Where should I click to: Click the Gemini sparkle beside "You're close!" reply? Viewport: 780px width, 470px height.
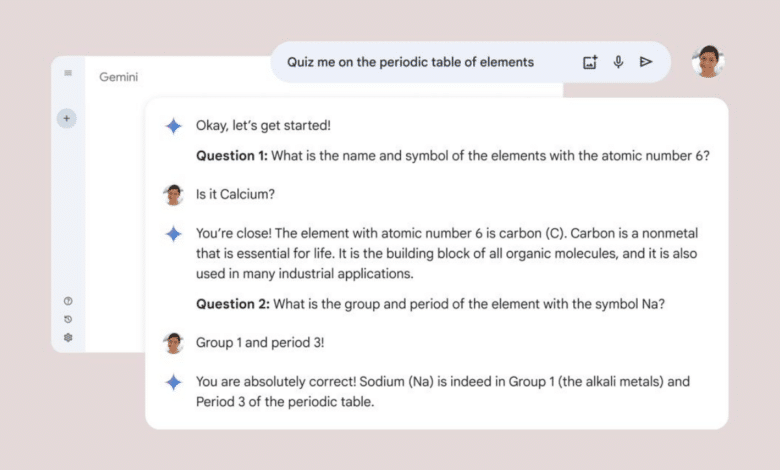(x=174, y=234)
